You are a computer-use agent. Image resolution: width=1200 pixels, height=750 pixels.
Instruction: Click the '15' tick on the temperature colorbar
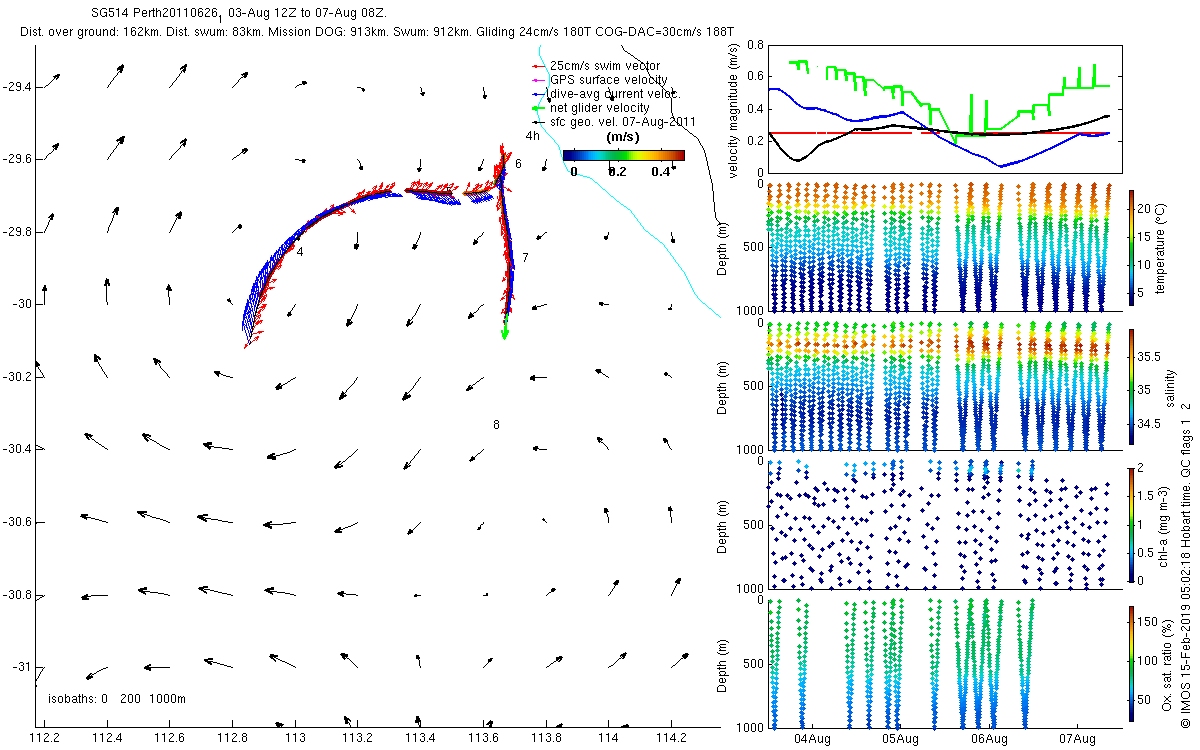click(x=1145, y=236)
